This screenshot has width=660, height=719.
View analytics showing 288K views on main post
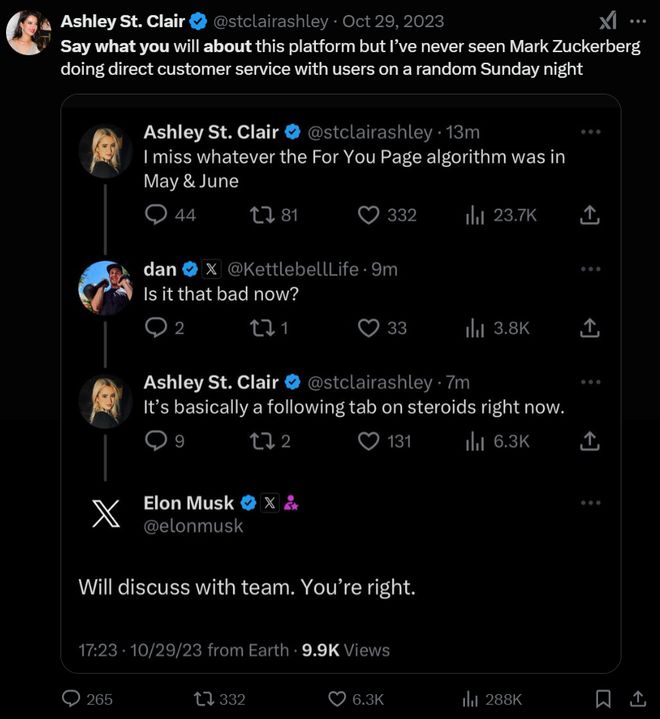coord(470,699)
